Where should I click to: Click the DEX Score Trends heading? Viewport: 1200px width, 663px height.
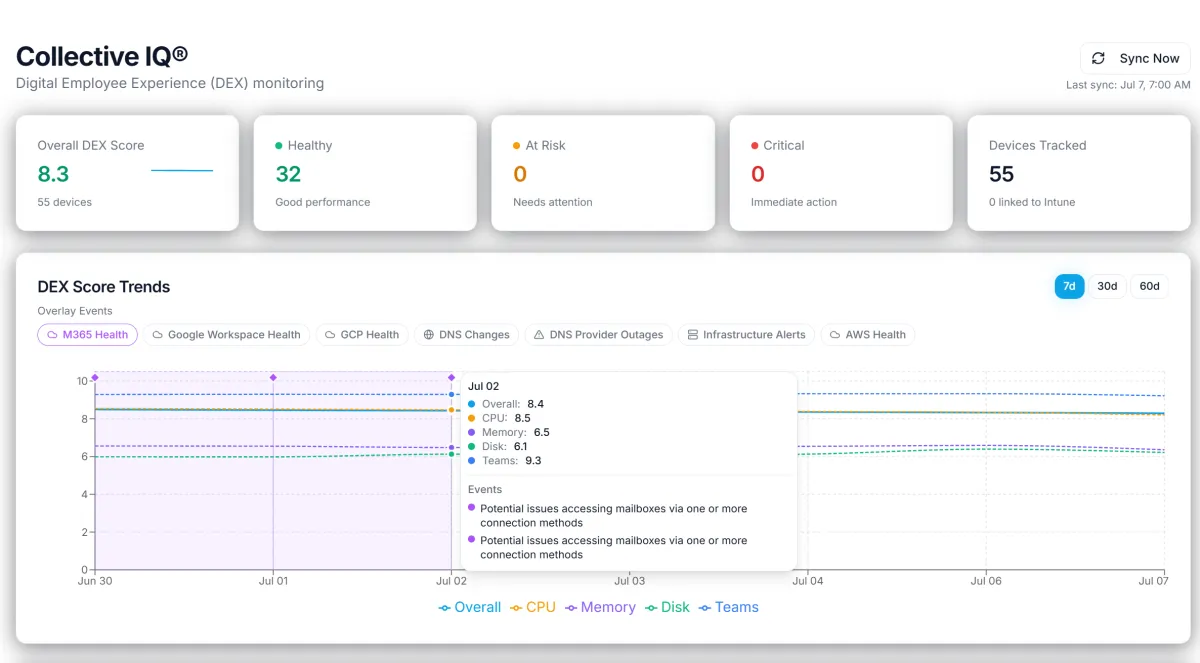104,287
